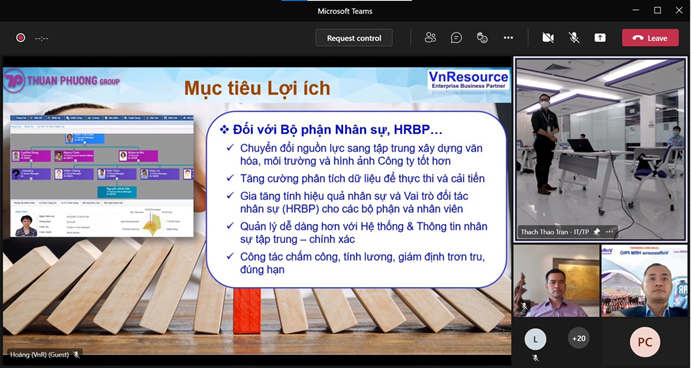Click muted mic icon beside Hoàng (VnR)
Image resolution: width=691 pixels, height=368 pixels.
(76, 354)
